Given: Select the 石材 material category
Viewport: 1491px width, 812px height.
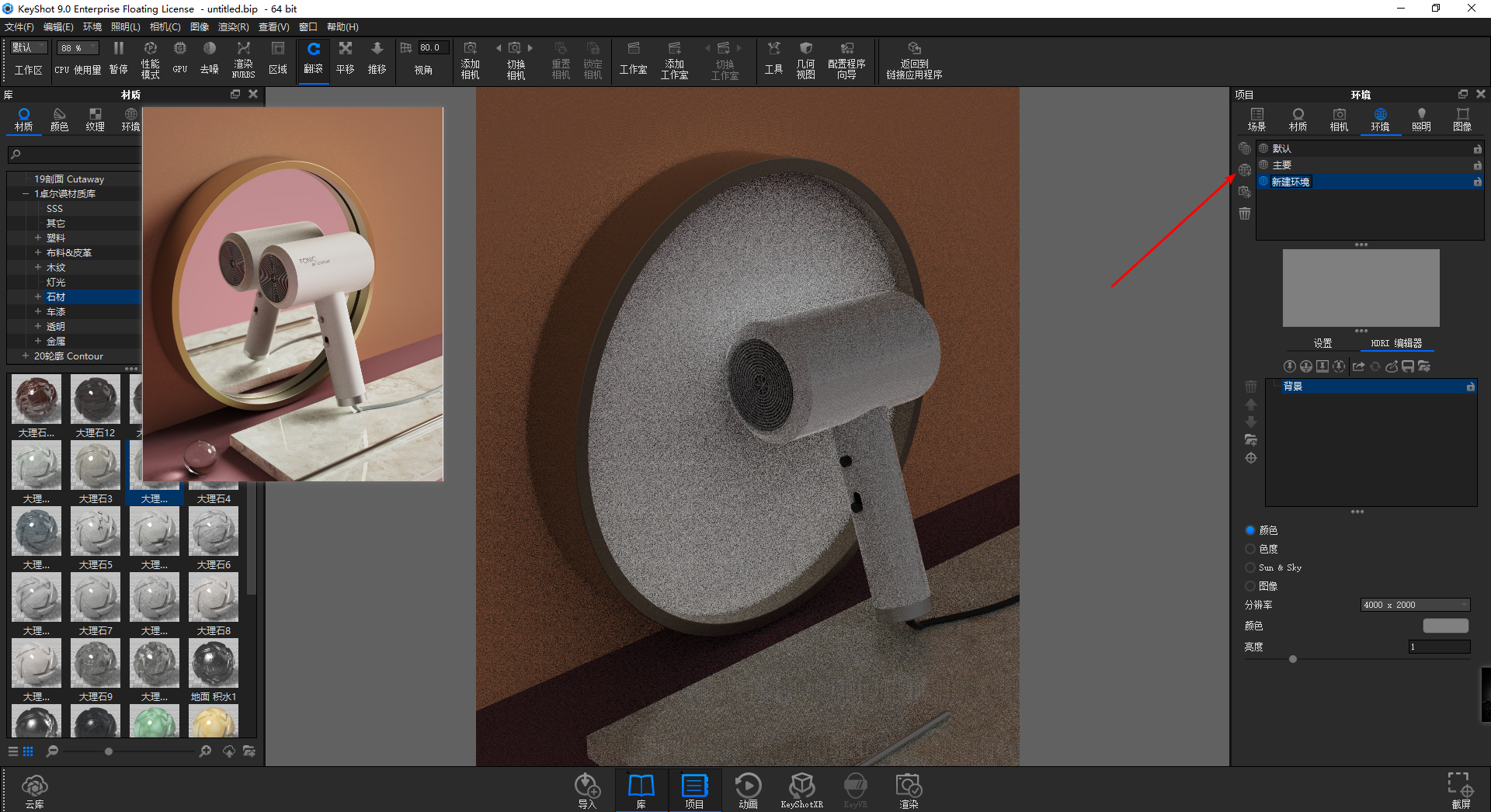Looking at the screenshot, I should 75,297.
